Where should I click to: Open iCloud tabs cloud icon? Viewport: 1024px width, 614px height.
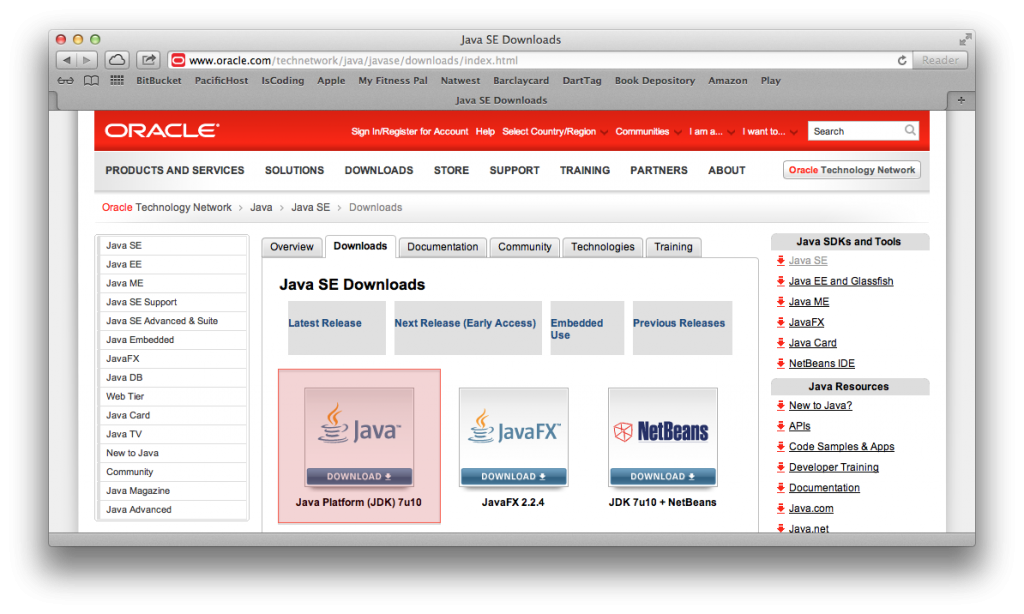(117, 60)
